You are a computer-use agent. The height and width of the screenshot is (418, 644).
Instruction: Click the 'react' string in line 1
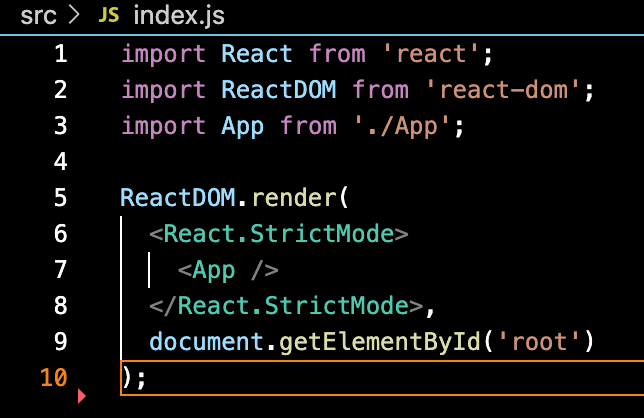pos(431,54)
